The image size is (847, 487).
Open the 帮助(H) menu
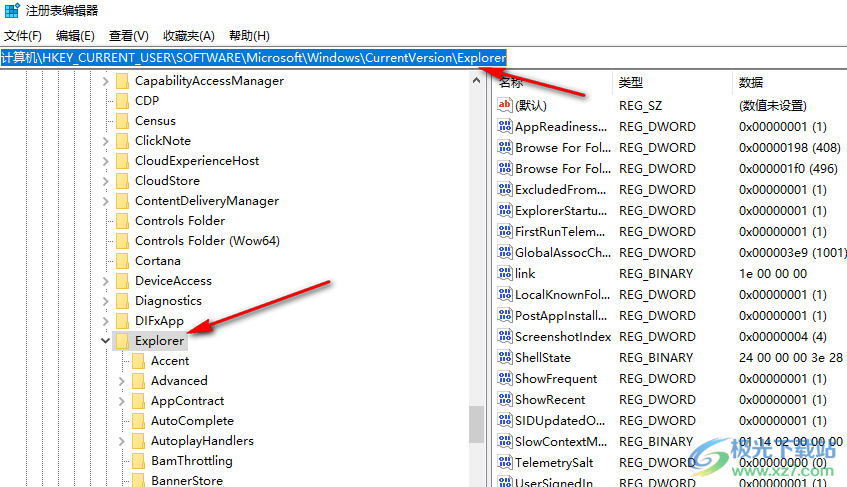(249, 36)
